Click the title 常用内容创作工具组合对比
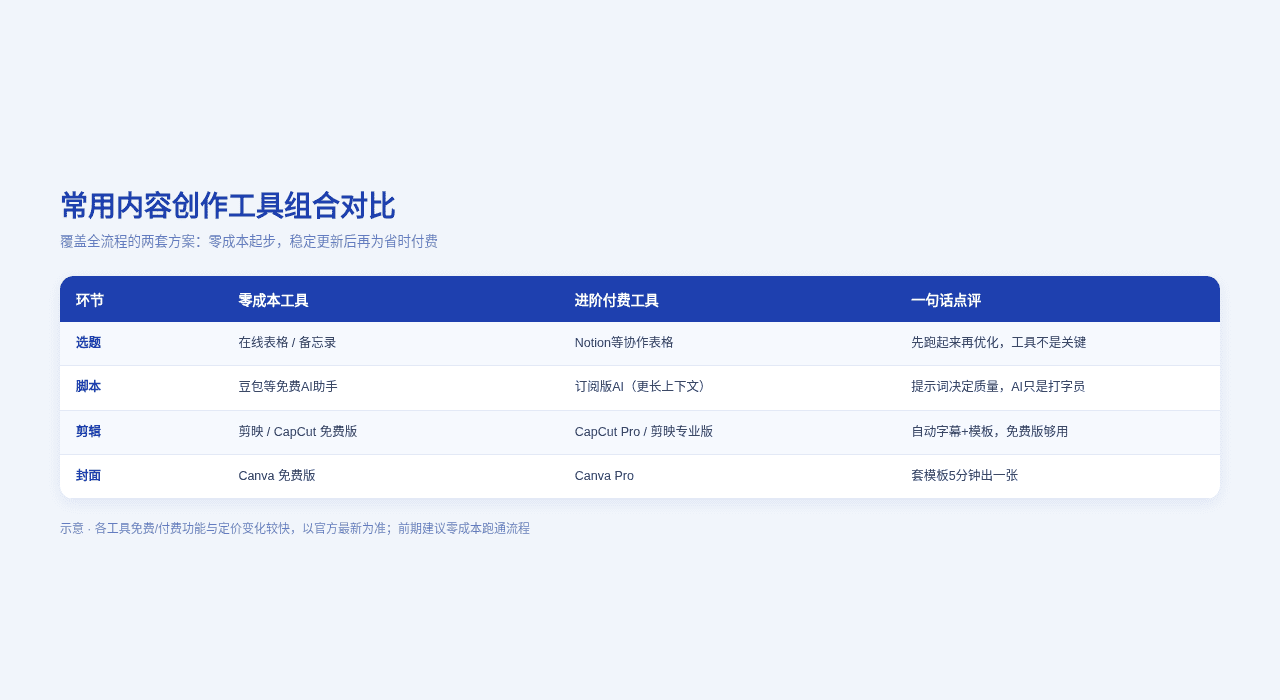 pyautogui.click(x=228, y=206)
